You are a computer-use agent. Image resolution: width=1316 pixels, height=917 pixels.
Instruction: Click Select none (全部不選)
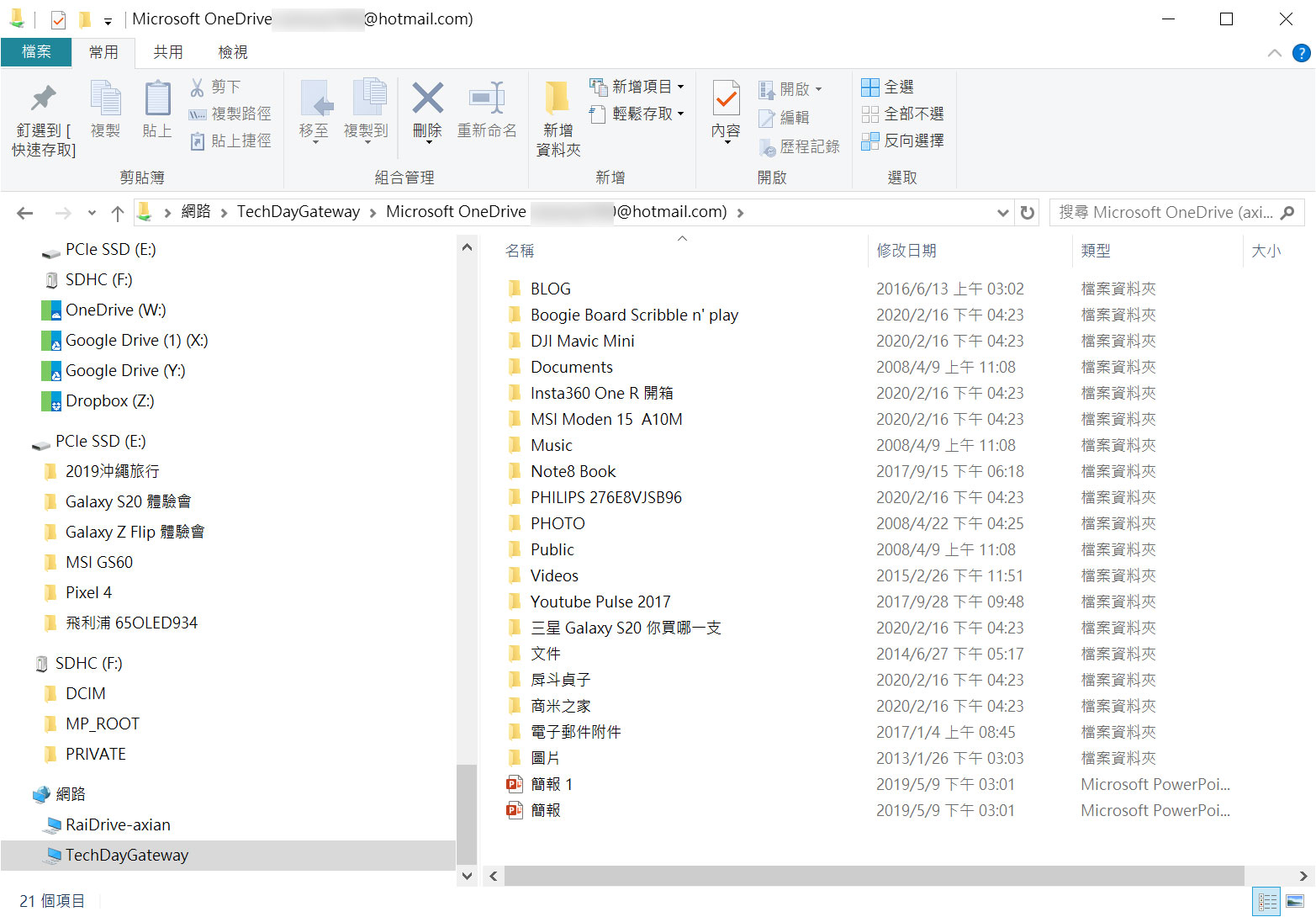pyautogui.click(x=902, y=114)
